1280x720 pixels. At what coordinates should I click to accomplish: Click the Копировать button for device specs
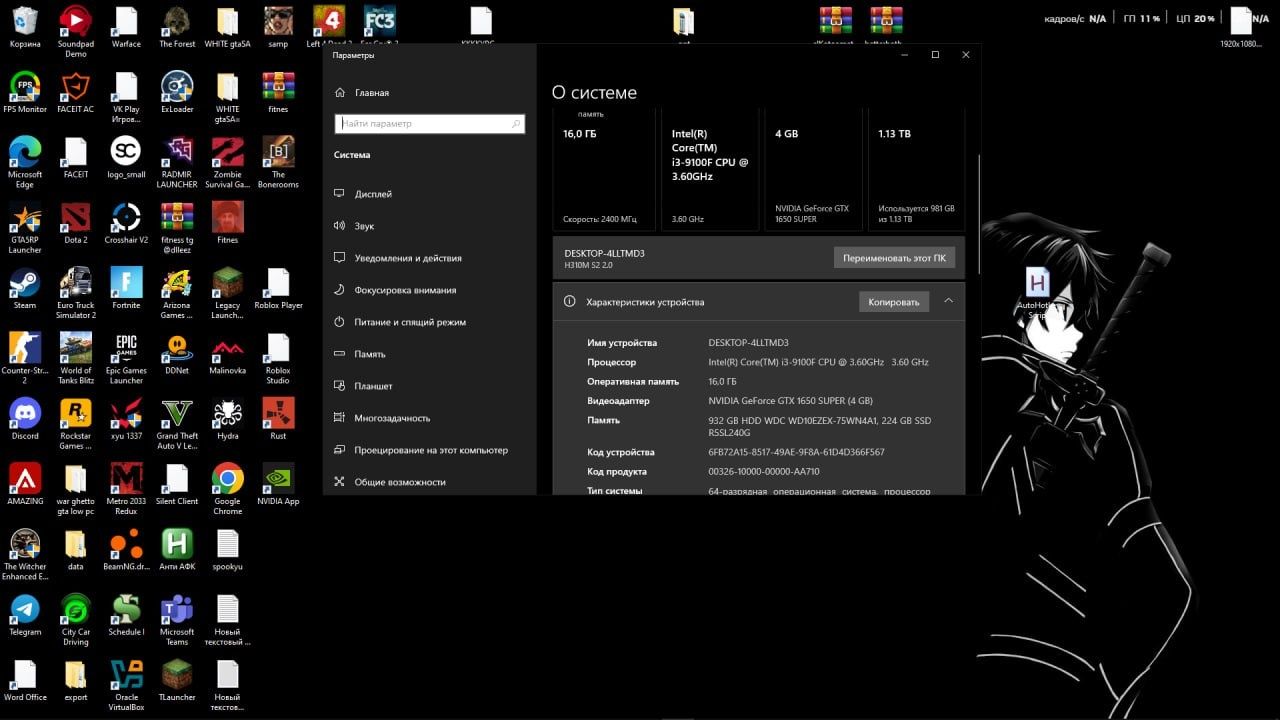894,302
